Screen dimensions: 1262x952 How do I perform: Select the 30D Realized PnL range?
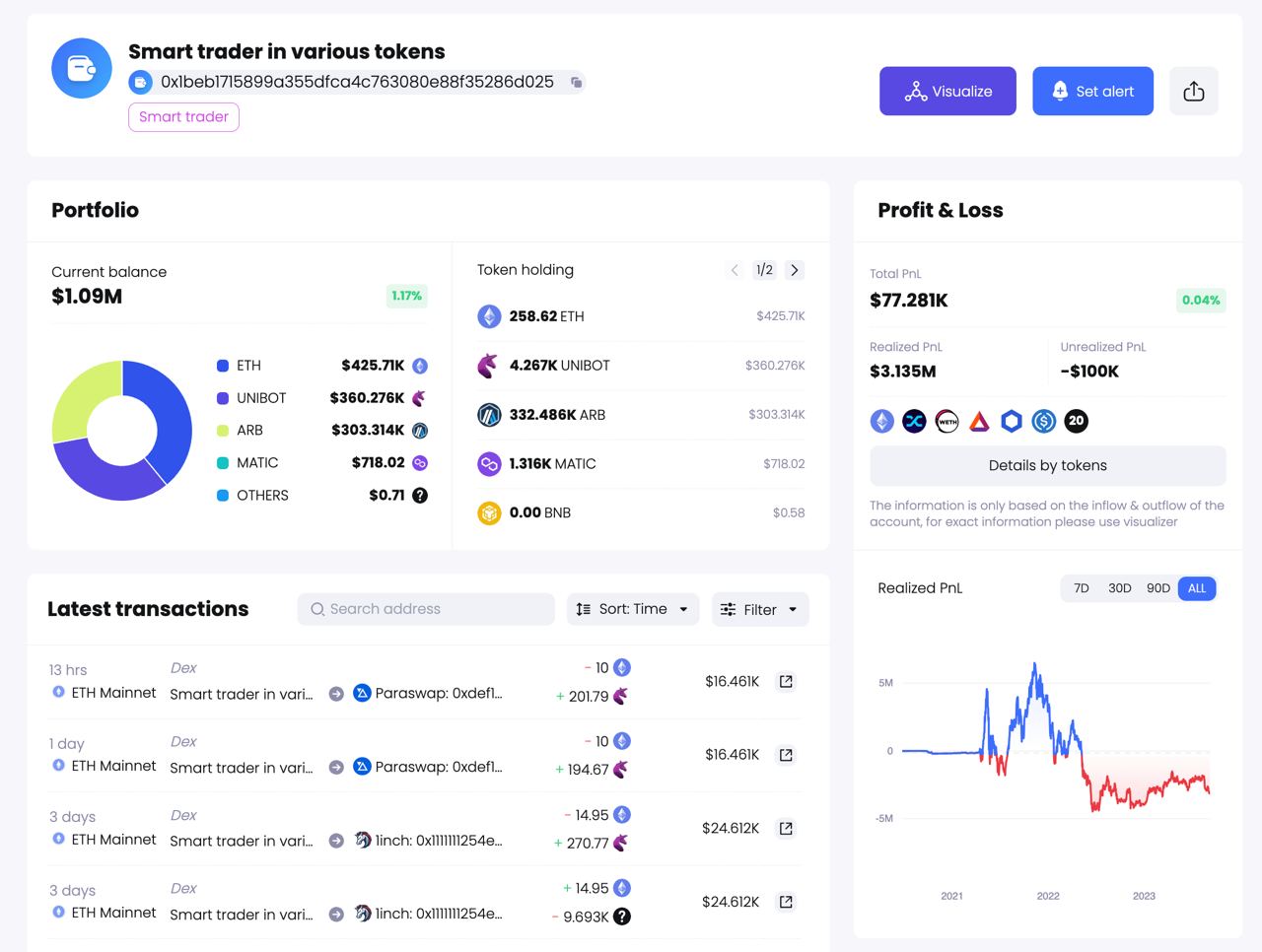(1120, 588)
